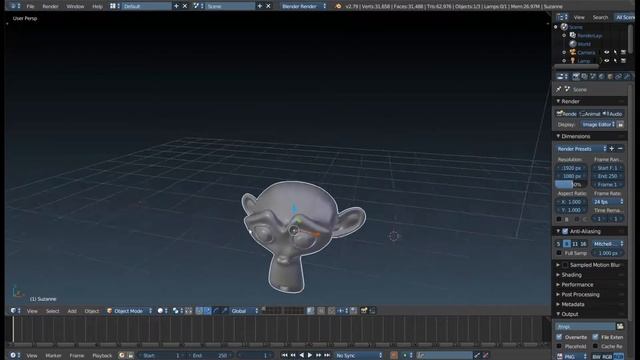640x360 pixels.
Task: Toggle Camera renderability icon in outliner
Action: 623,52
